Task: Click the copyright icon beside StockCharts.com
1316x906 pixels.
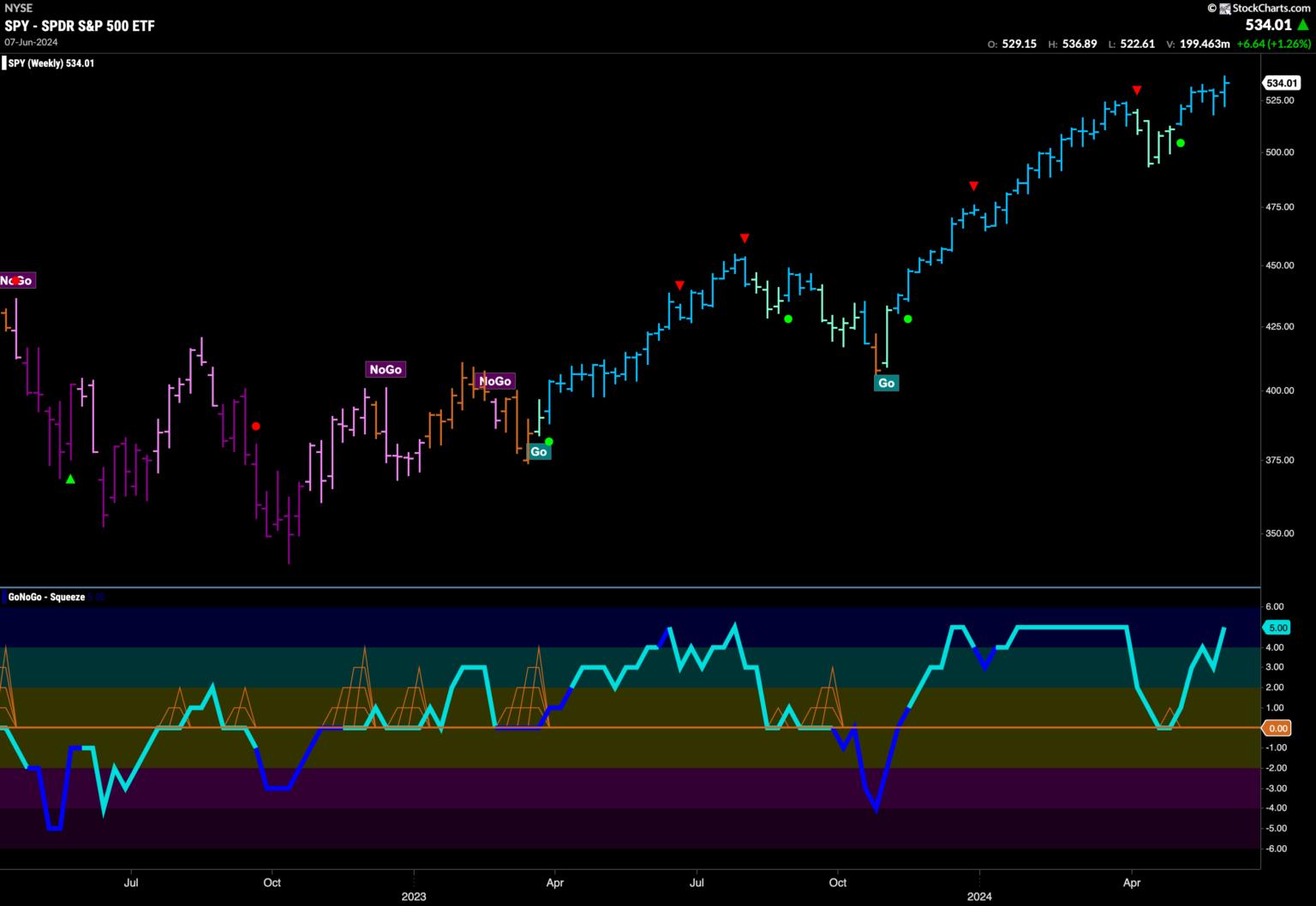Action: coord(1212,8)
